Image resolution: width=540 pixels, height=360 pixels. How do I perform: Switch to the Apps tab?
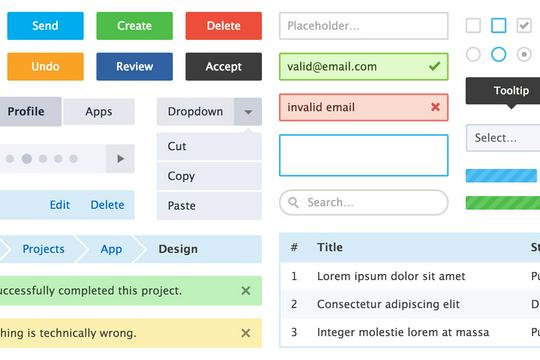(x=99, y=112)
